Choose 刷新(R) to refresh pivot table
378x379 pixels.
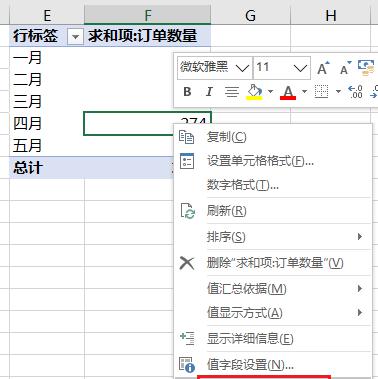[273, 211]
